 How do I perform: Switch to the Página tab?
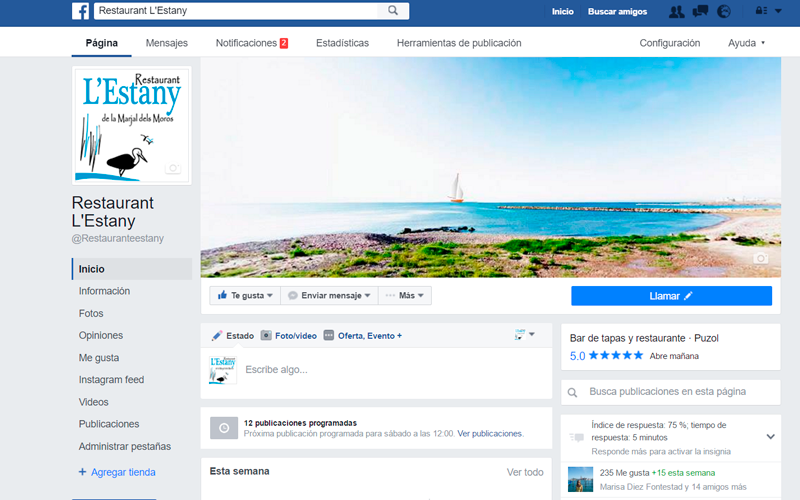(x=102, y=43)
